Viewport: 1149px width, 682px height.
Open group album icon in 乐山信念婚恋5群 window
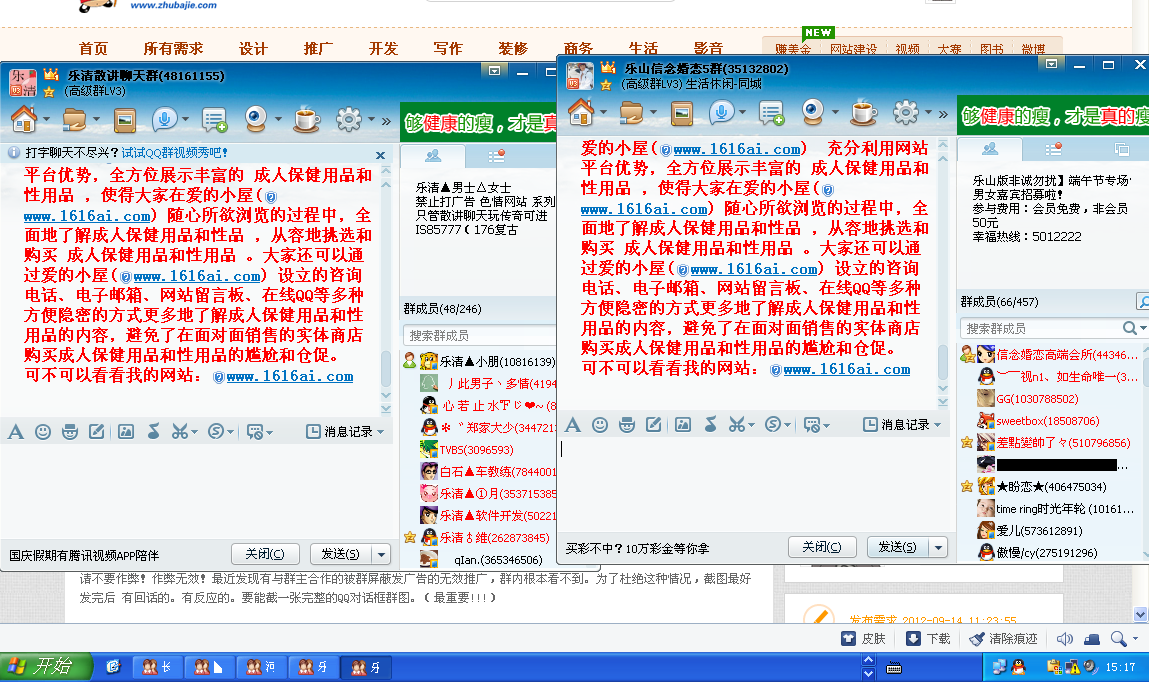point(681,113)
